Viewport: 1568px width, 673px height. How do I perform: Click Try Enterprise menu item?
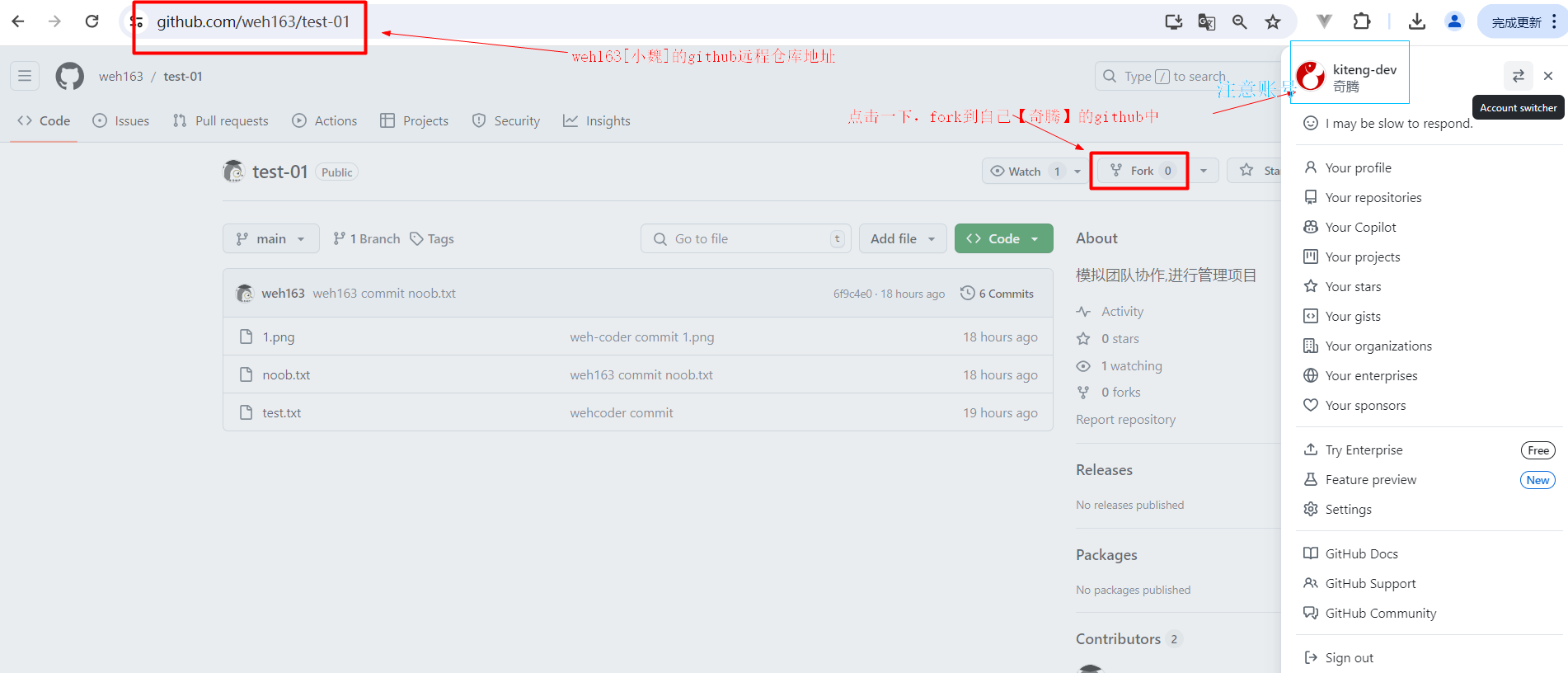click(x=1430, y=449)
